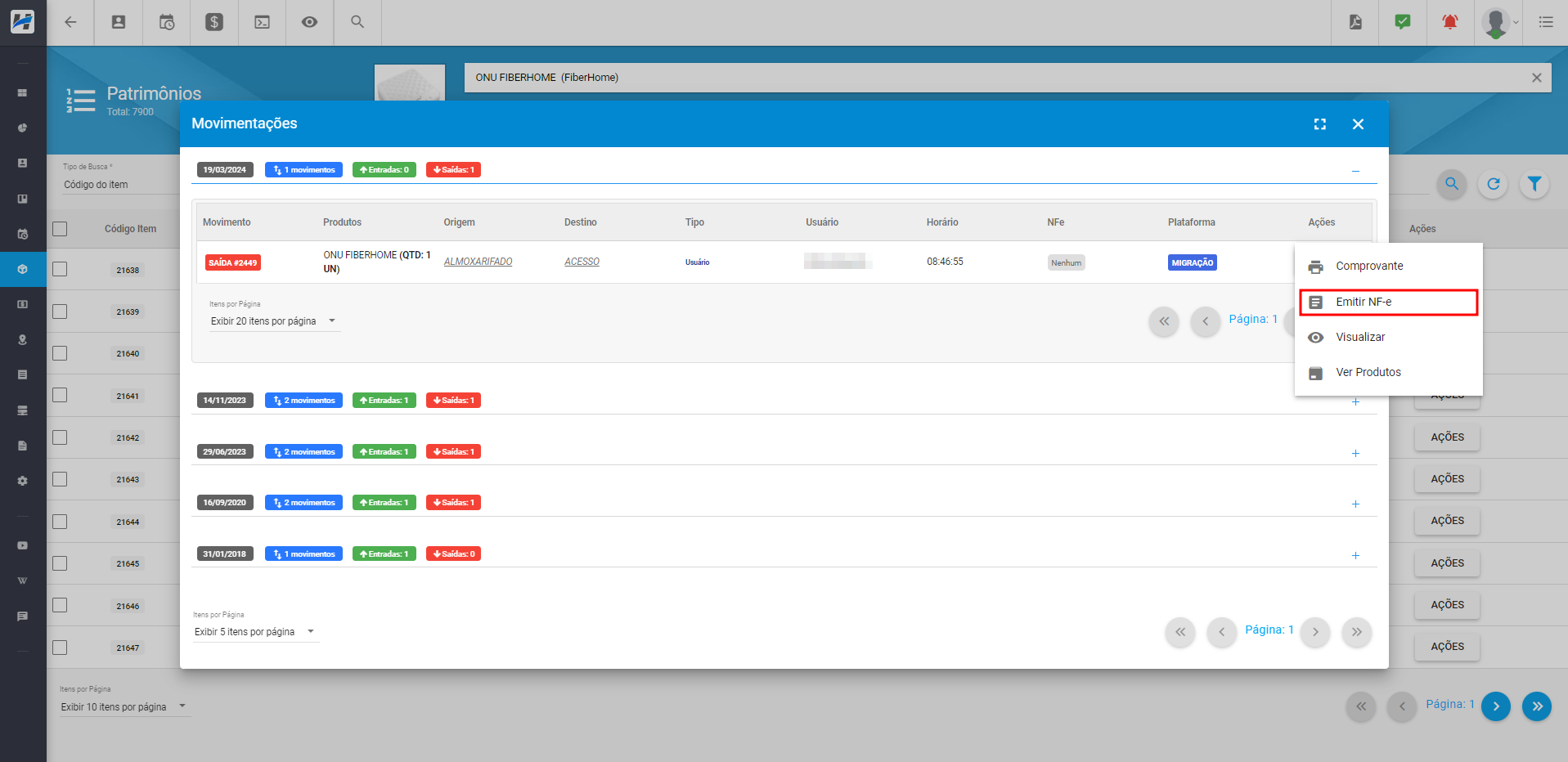Click the round search button in Patrimônios

(1452, 184)
